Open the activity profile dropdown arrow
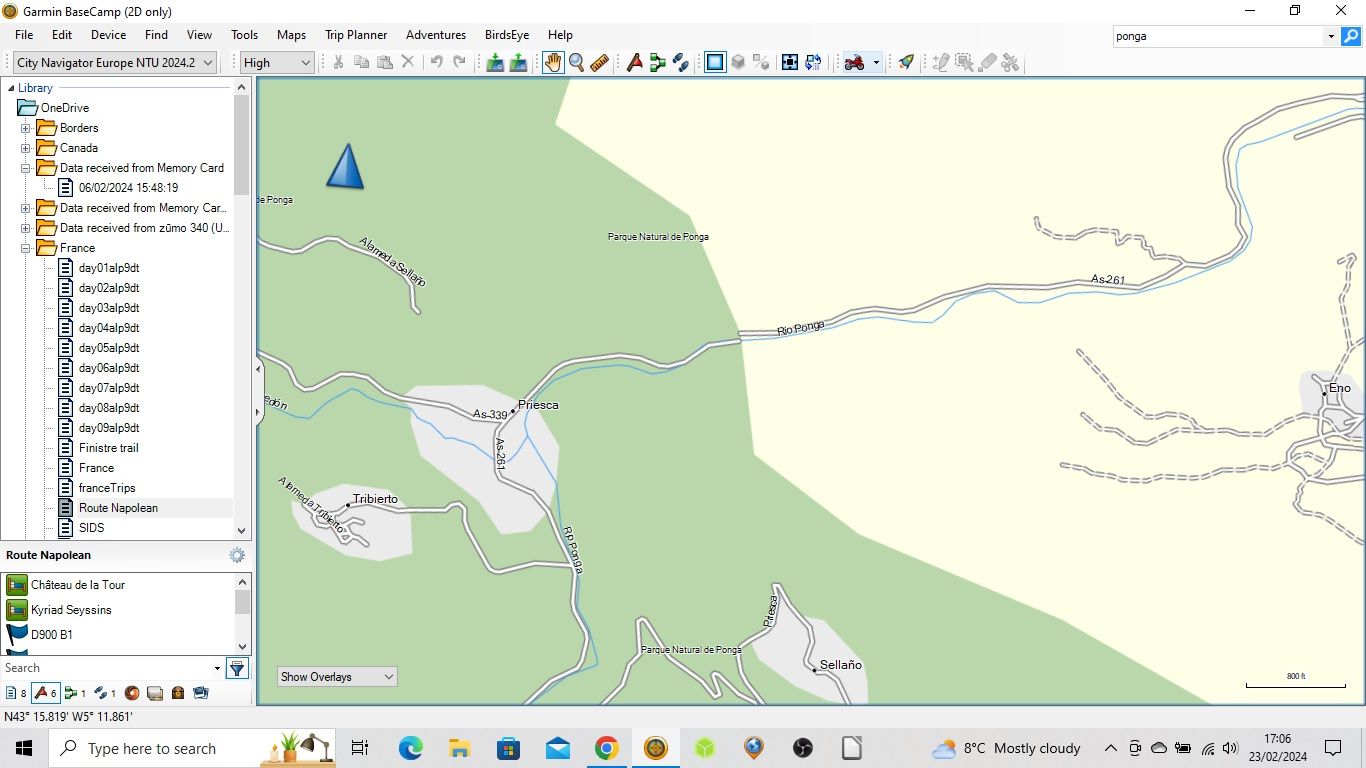Viewport: 1366px width, 768px height. pyautogui.click(x=876, y=62)
